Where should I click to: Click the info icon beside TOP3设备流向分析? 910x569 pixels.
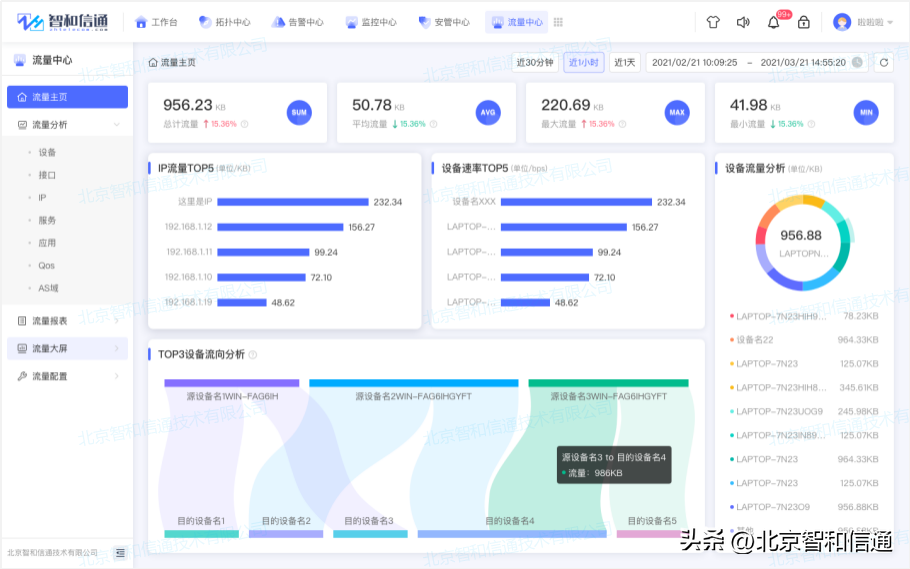click(x=253, y=355)
